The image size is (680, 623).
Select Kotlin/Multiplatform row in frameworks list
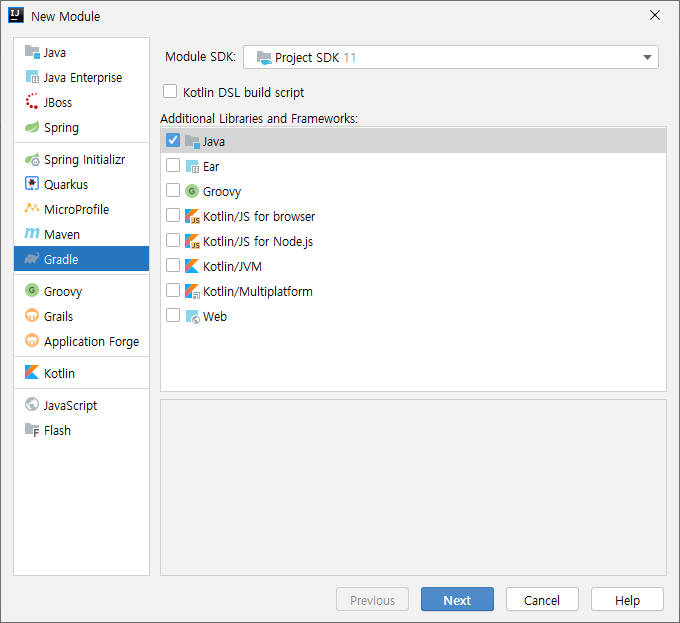pos(257,291)
